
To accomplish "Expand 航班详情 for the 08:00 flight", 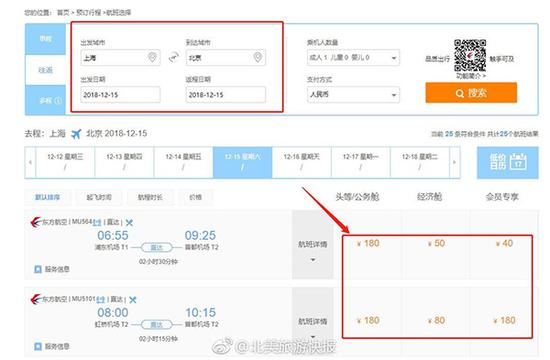I will click(x=313, y=323).
